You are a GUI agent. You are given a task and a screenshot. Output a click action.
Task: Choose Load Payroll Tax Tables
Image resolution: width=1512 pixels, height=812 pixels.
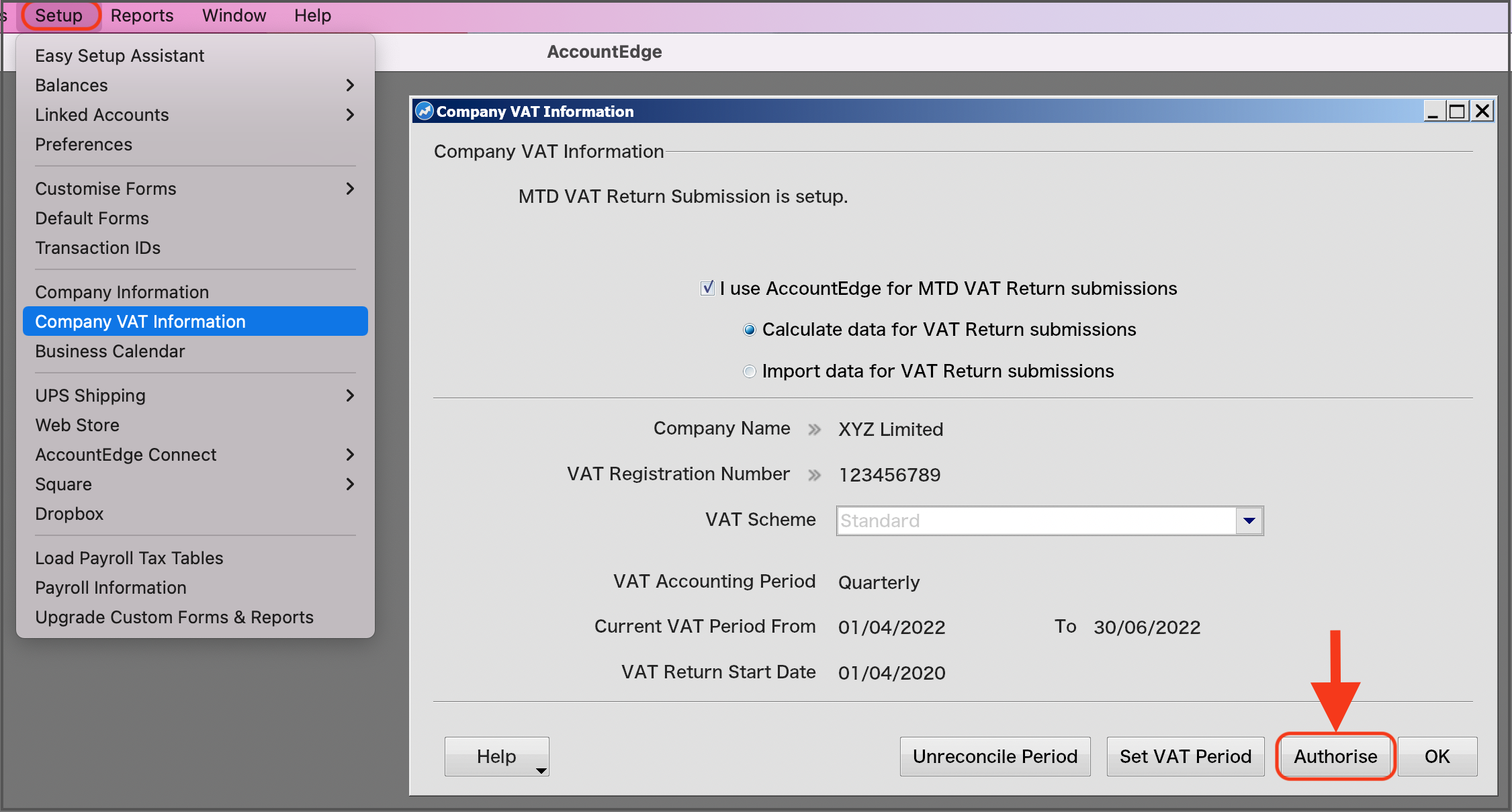(195, 558)
